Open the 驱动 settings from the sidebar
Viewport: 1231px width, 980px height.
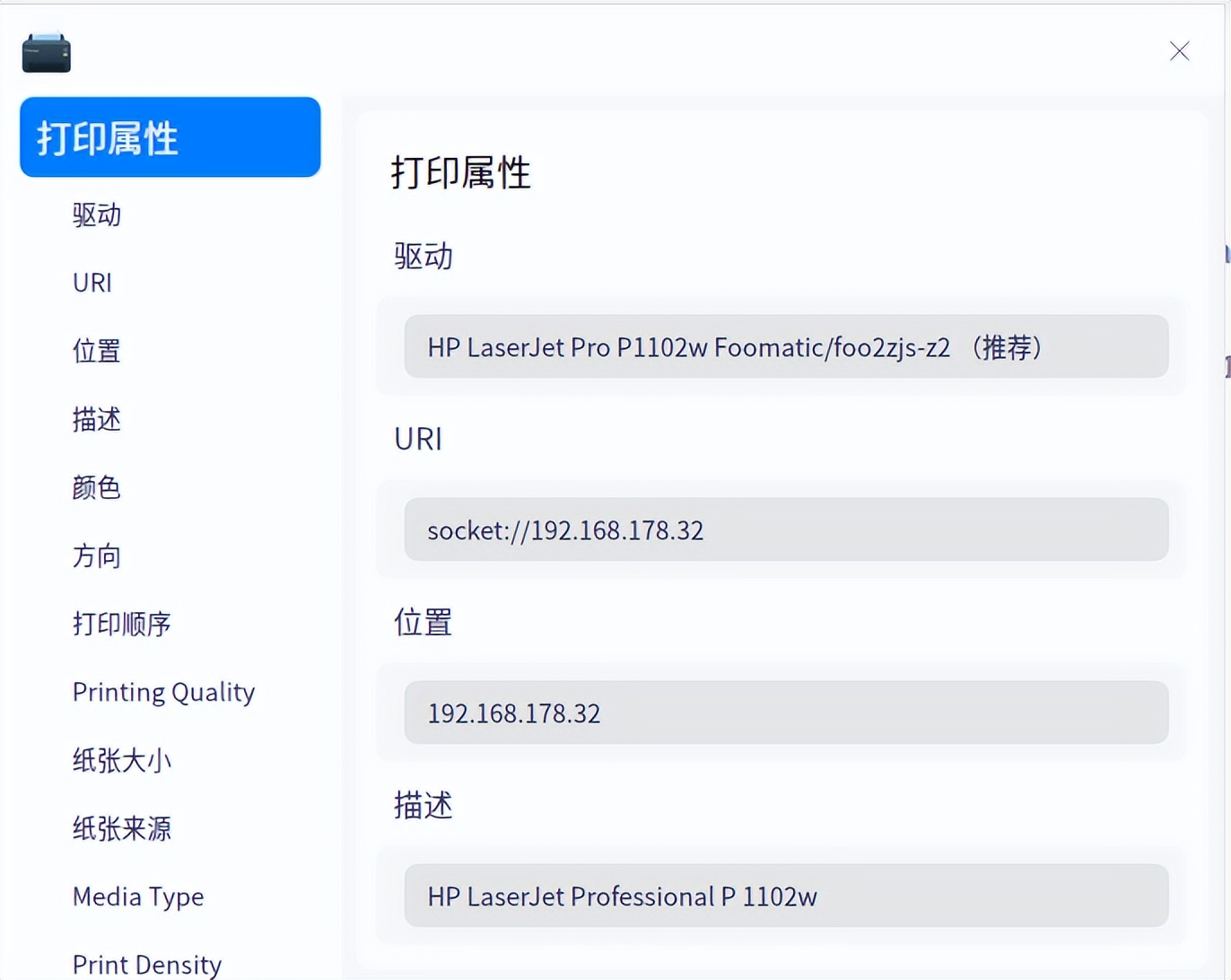(97, 215)
